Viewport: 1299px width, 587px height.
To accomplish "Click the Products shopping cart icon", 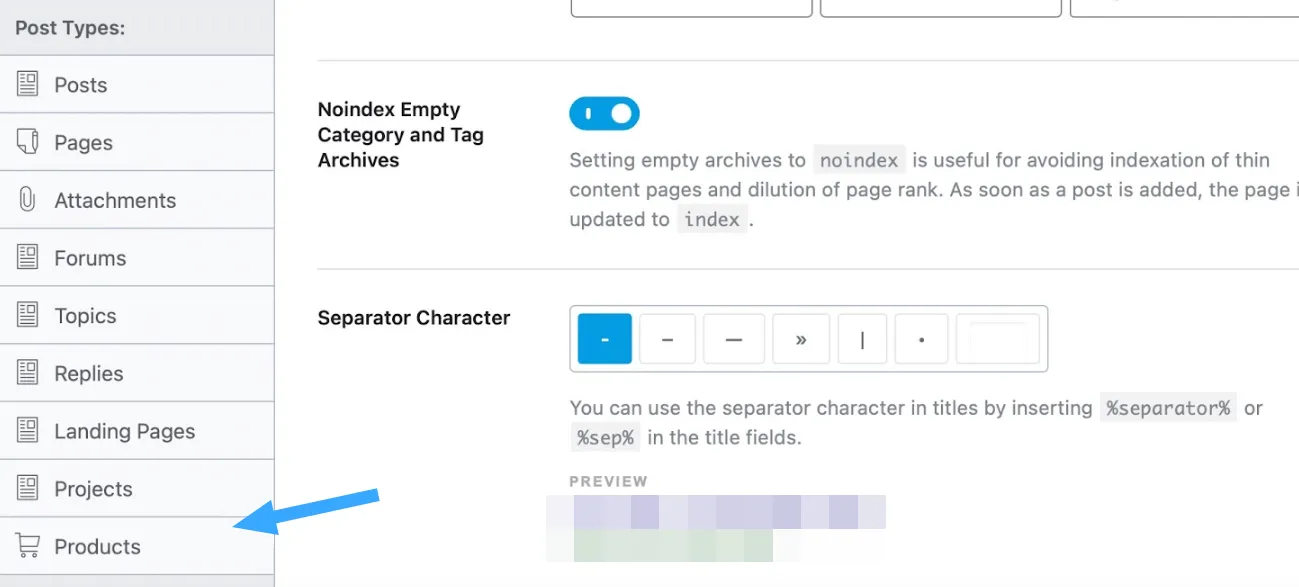I will pos(27,546).
